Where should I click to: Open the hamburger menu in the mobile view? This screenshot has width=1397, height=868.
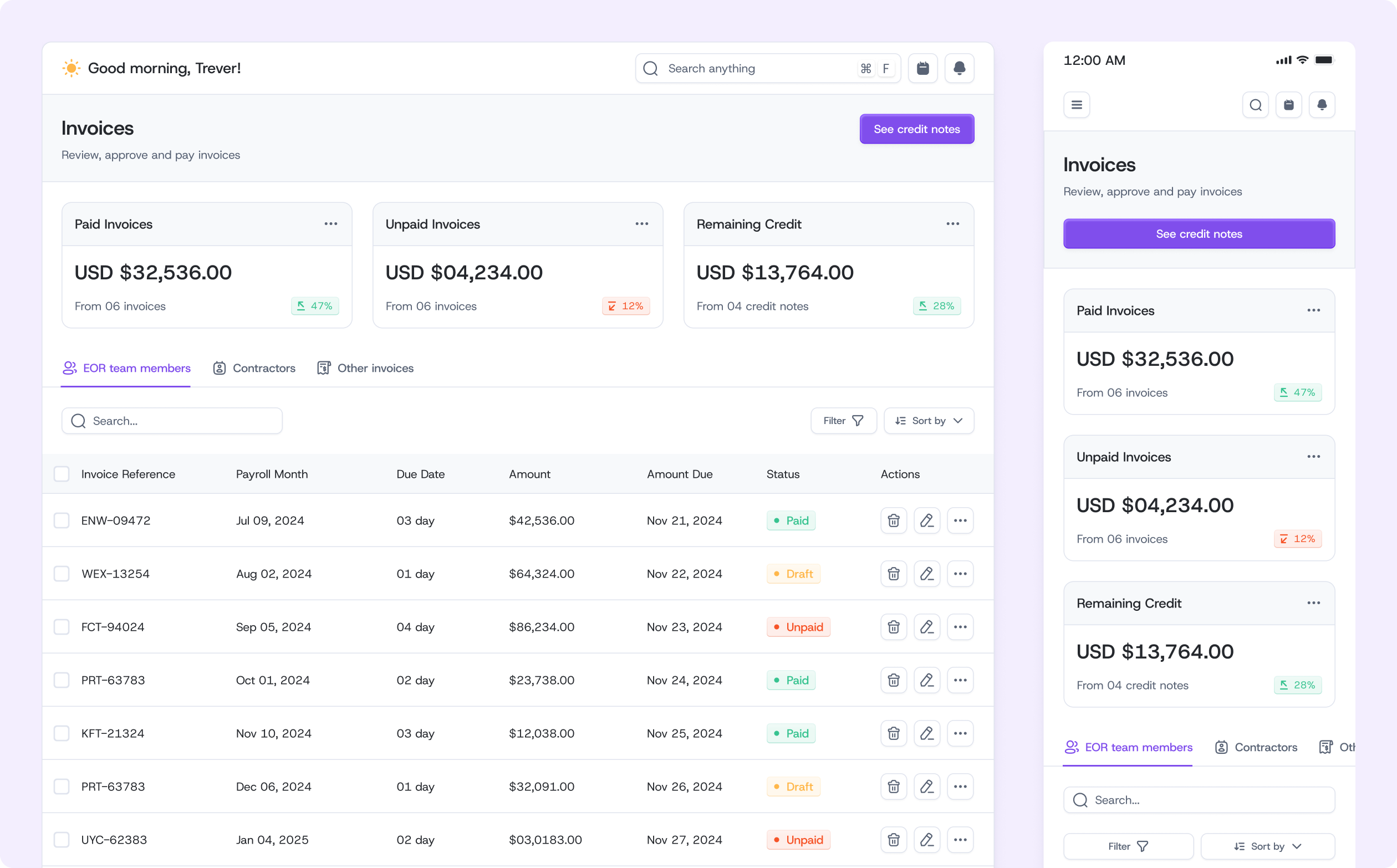(1077, 105)
